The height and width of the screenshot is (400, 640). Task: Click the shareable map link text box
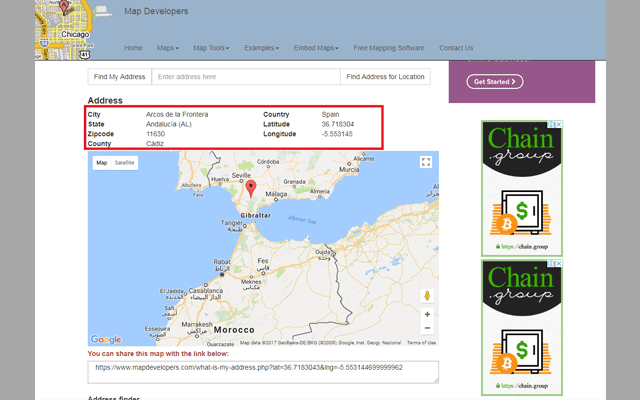(x=264, y=371)
